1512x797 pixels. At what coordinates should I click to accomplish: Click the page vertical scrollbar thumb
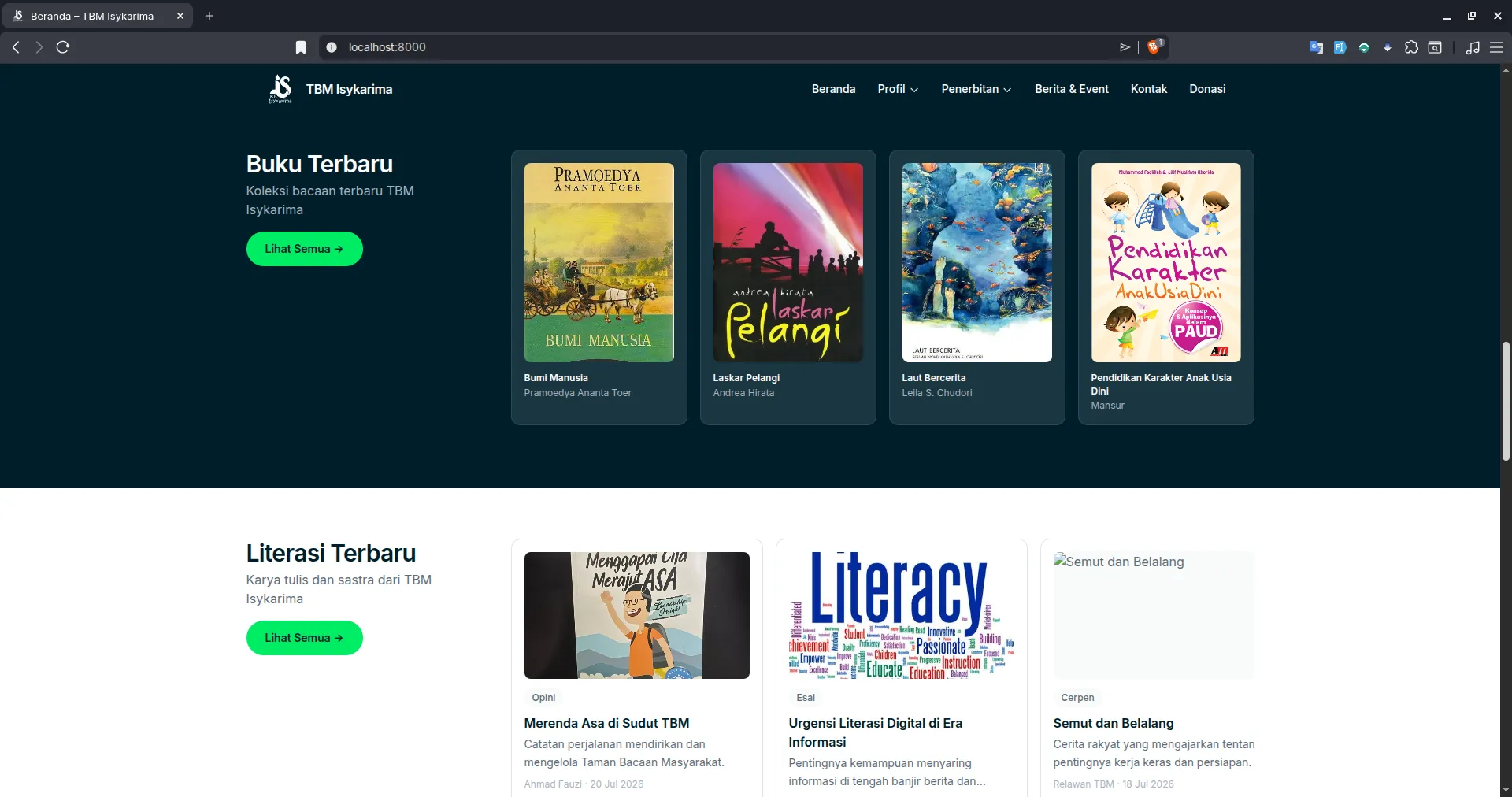click(x=1506, y=401)
